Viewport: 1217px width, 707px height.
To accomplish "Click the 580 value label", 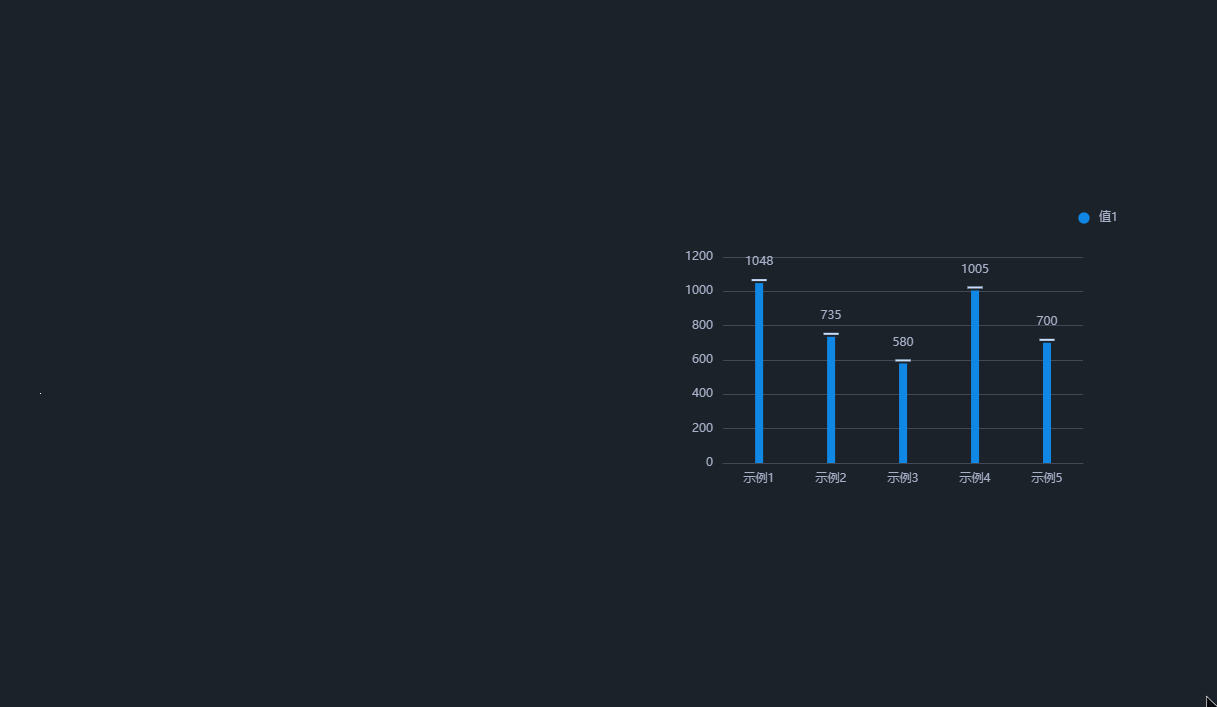I will point(903,342).
